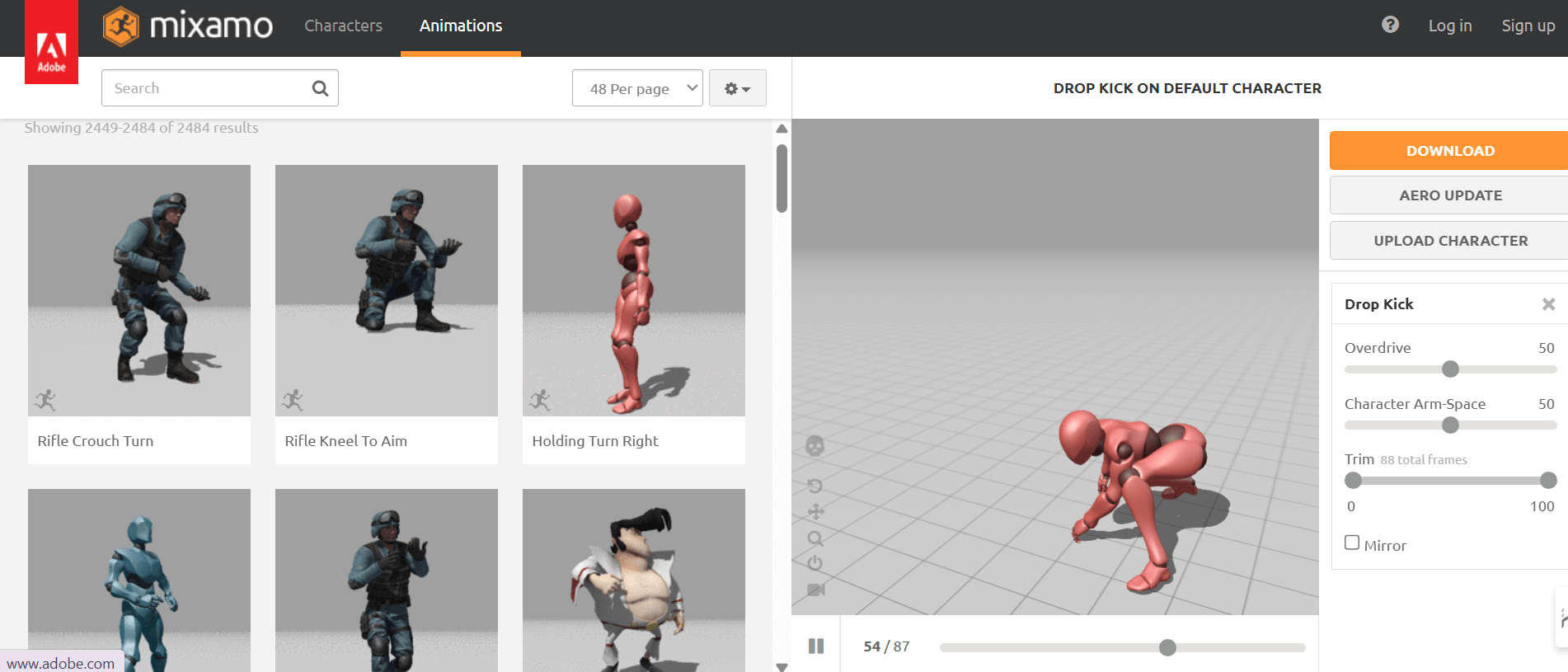Pause the animation playback

tap(816, 646)
